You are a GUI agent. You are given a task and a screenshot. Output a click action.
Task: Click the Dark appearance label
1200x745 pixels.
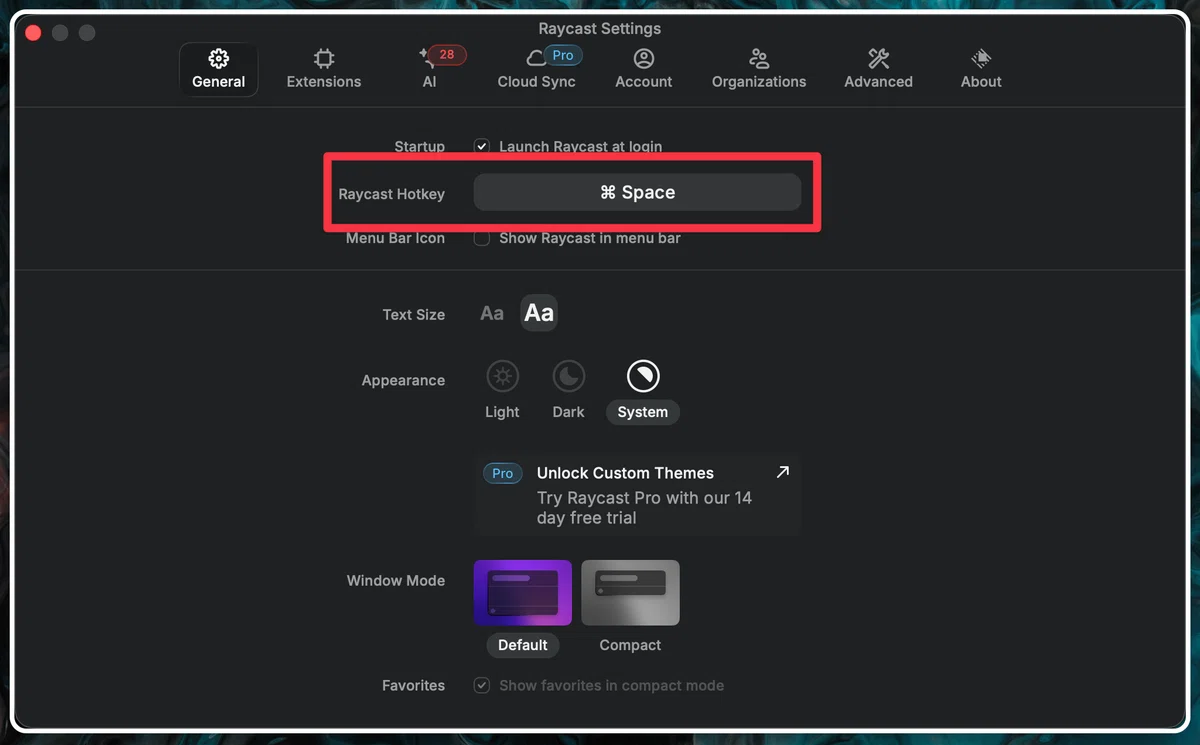coord(568,412)
